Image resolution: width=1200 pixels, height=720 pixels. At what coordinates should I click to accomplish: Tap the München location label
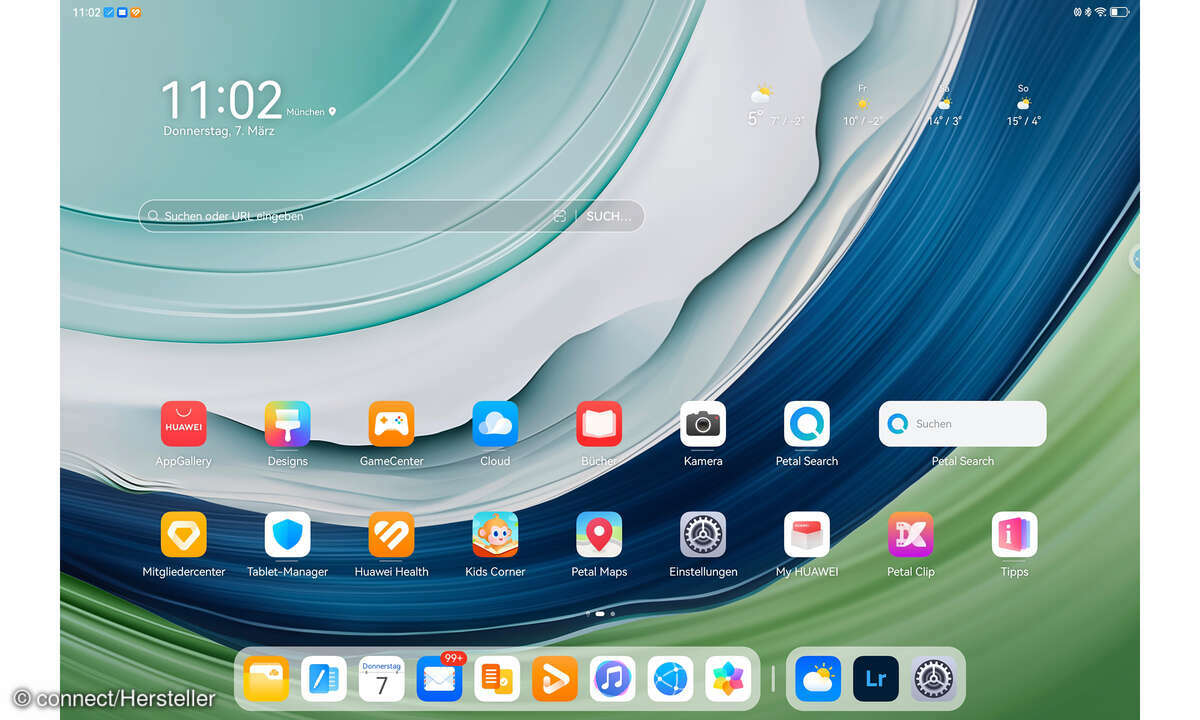[311, 112]
